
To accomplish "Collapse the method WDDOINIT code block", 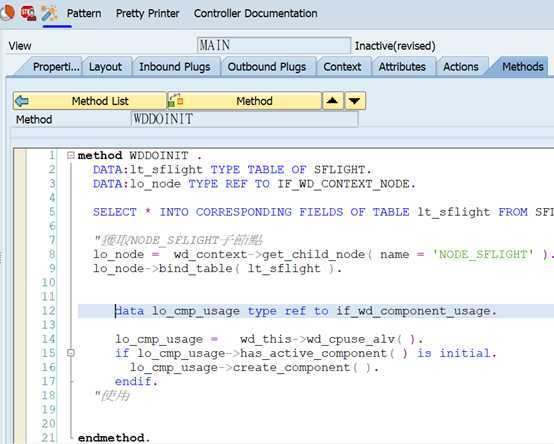I will [71, 155].
